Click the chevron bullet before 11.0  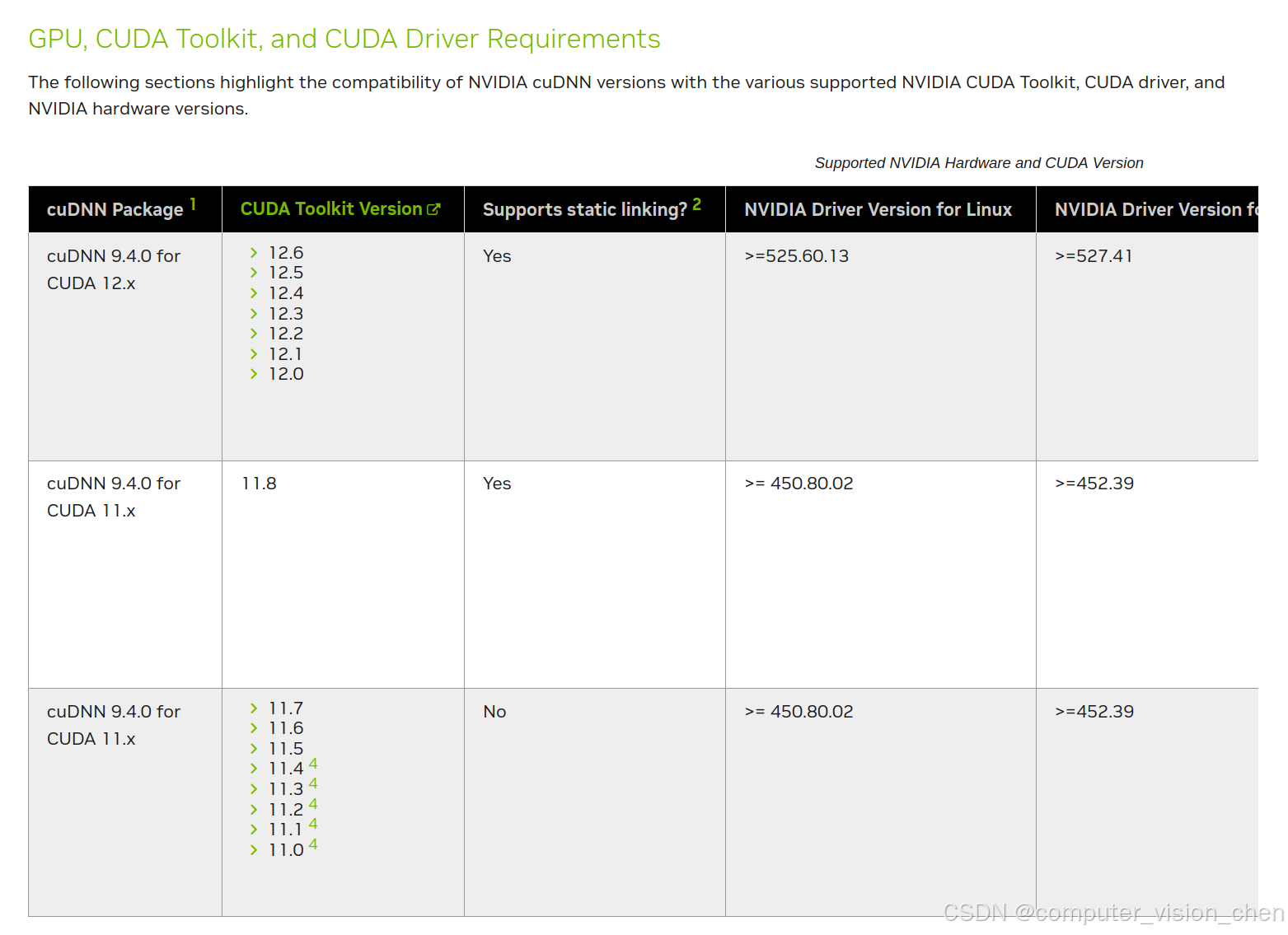pos(254,850)
